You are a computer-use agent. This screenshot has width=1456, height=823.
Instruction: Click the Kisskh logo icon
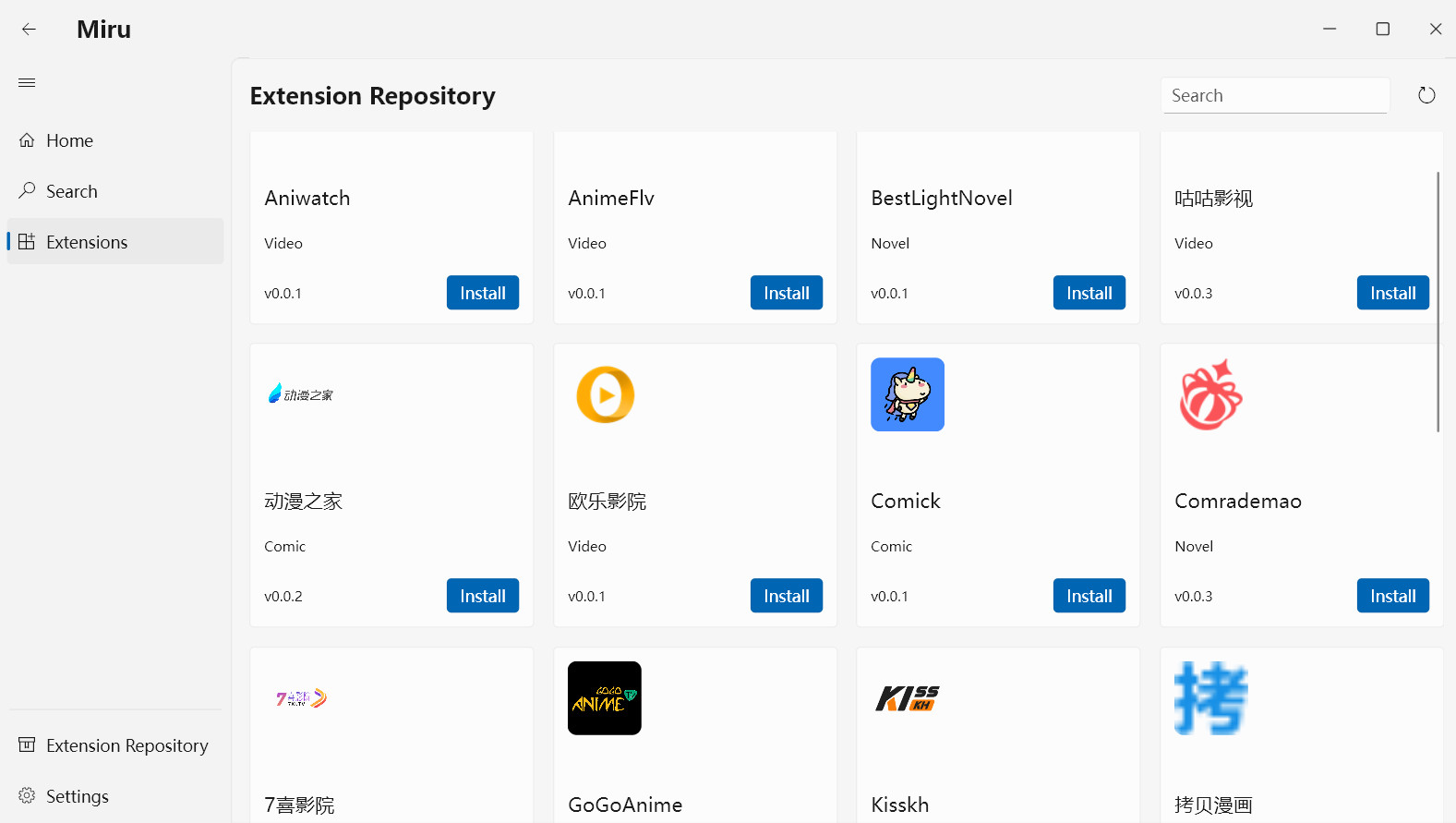pos(907,698)
